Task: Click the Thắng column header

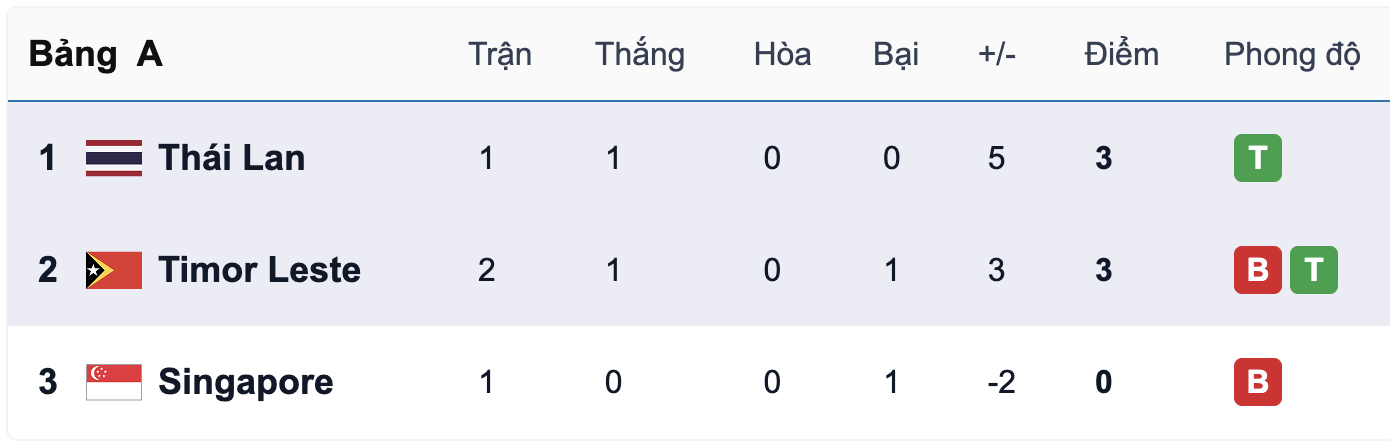Action: [640, 54]
